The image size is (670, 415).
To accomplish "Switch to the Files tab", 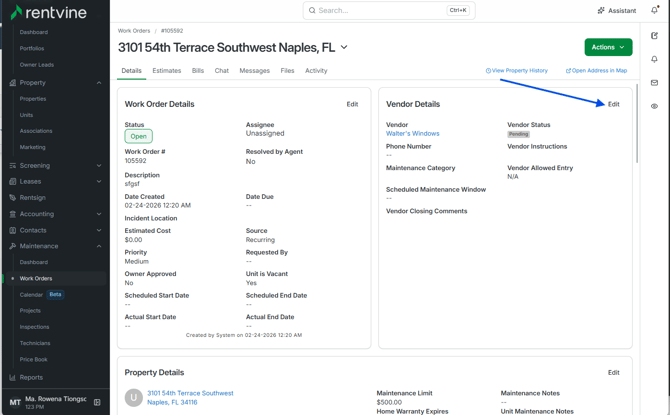I will 287,71.
